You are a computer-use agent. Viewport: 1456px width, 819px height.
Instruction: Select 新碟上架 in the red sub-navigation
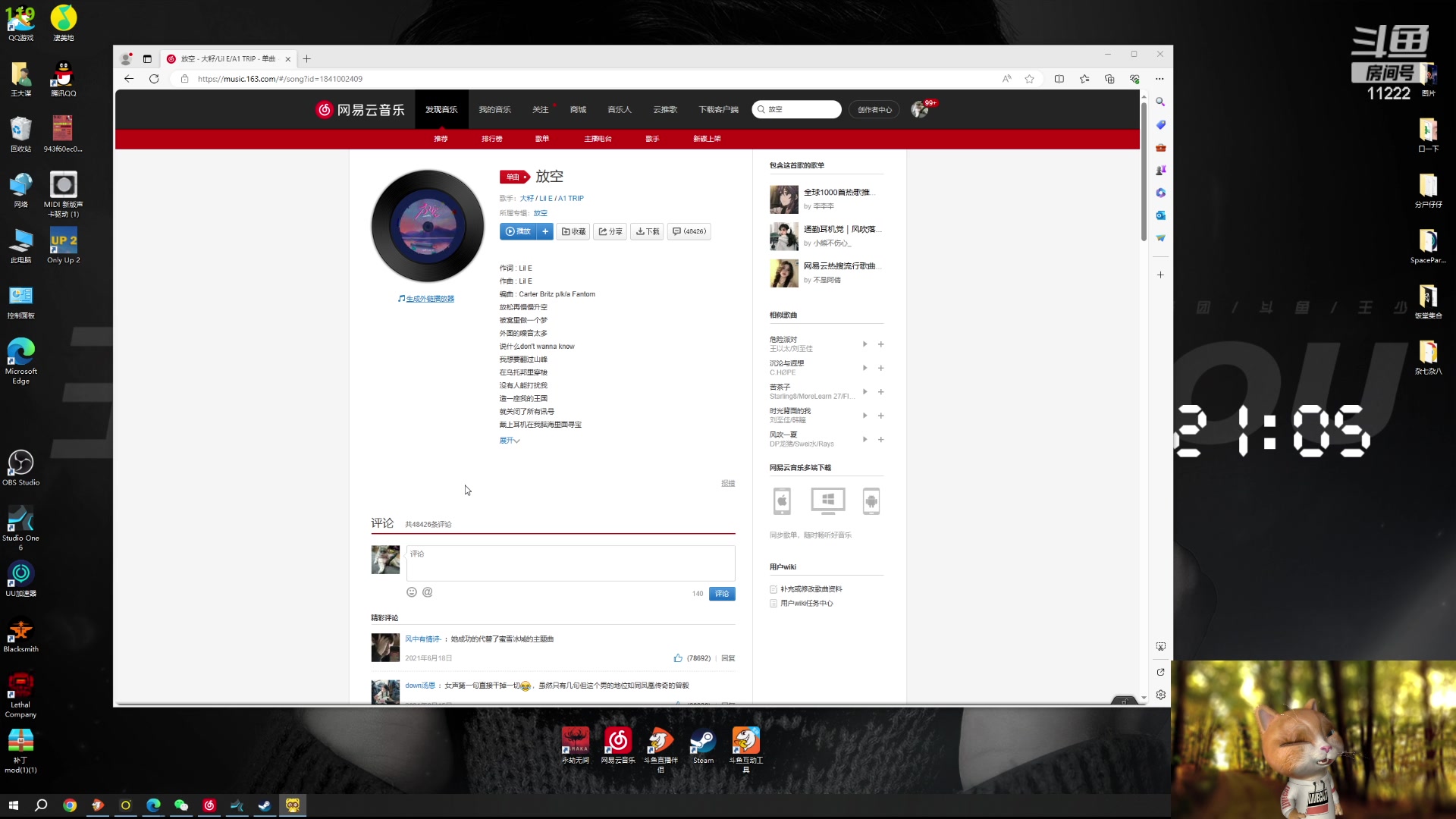point(707,139)
